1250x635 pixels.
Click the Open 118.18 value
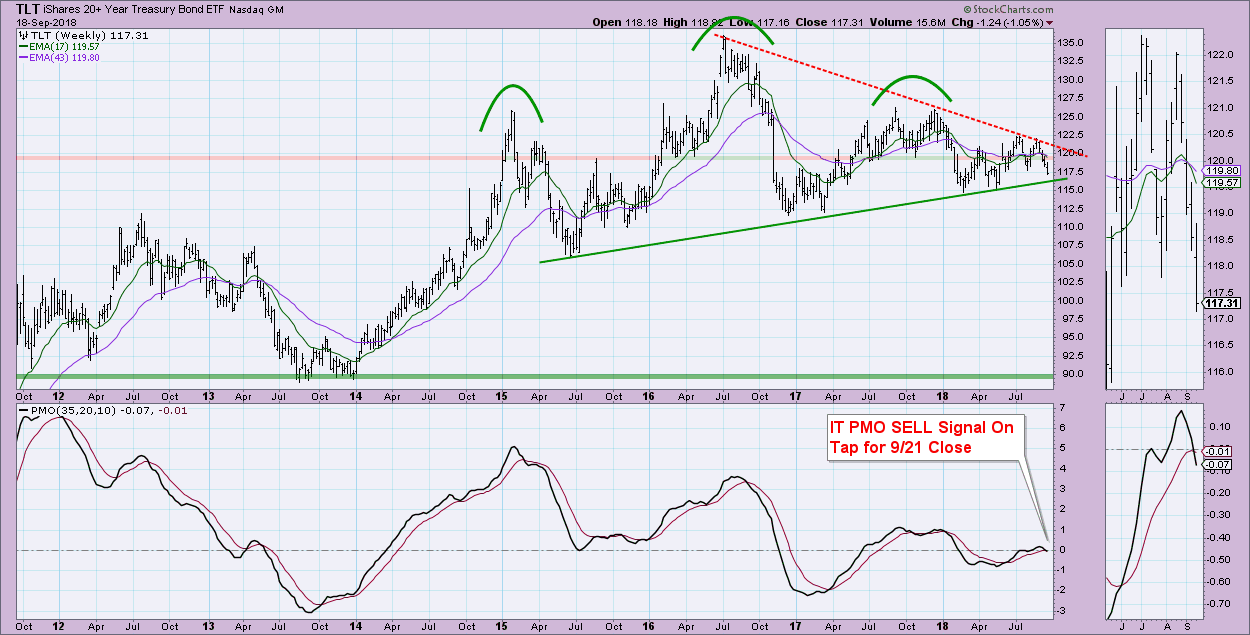[625, 22]
